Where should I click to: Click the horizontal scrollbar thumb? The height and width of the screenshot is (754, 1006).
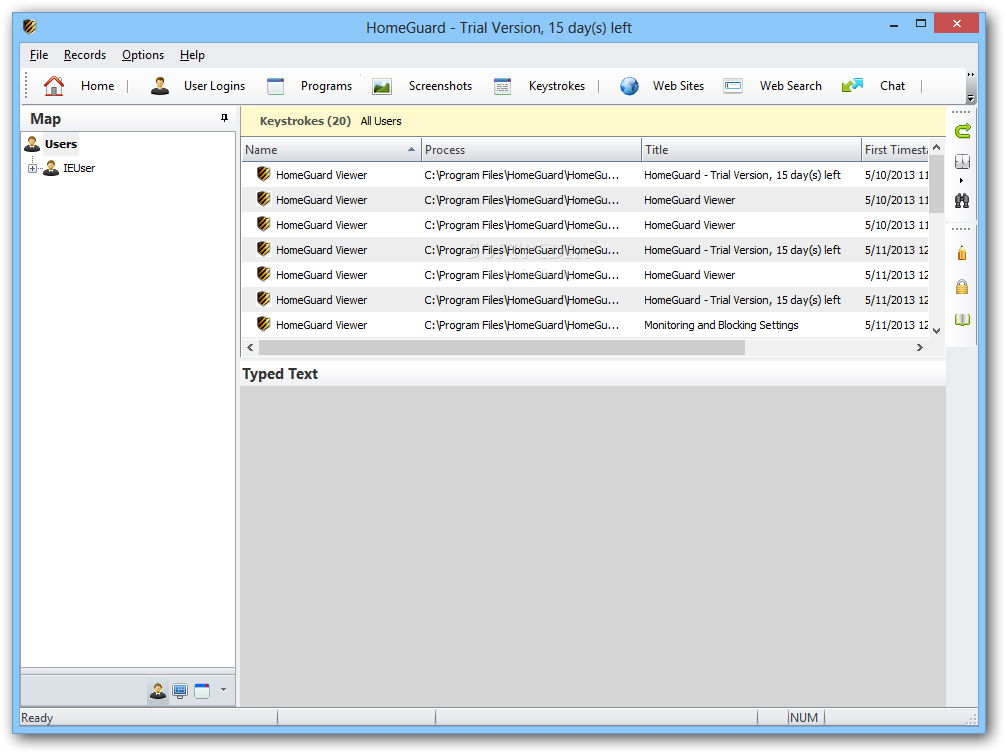click(x=502, y=347)
